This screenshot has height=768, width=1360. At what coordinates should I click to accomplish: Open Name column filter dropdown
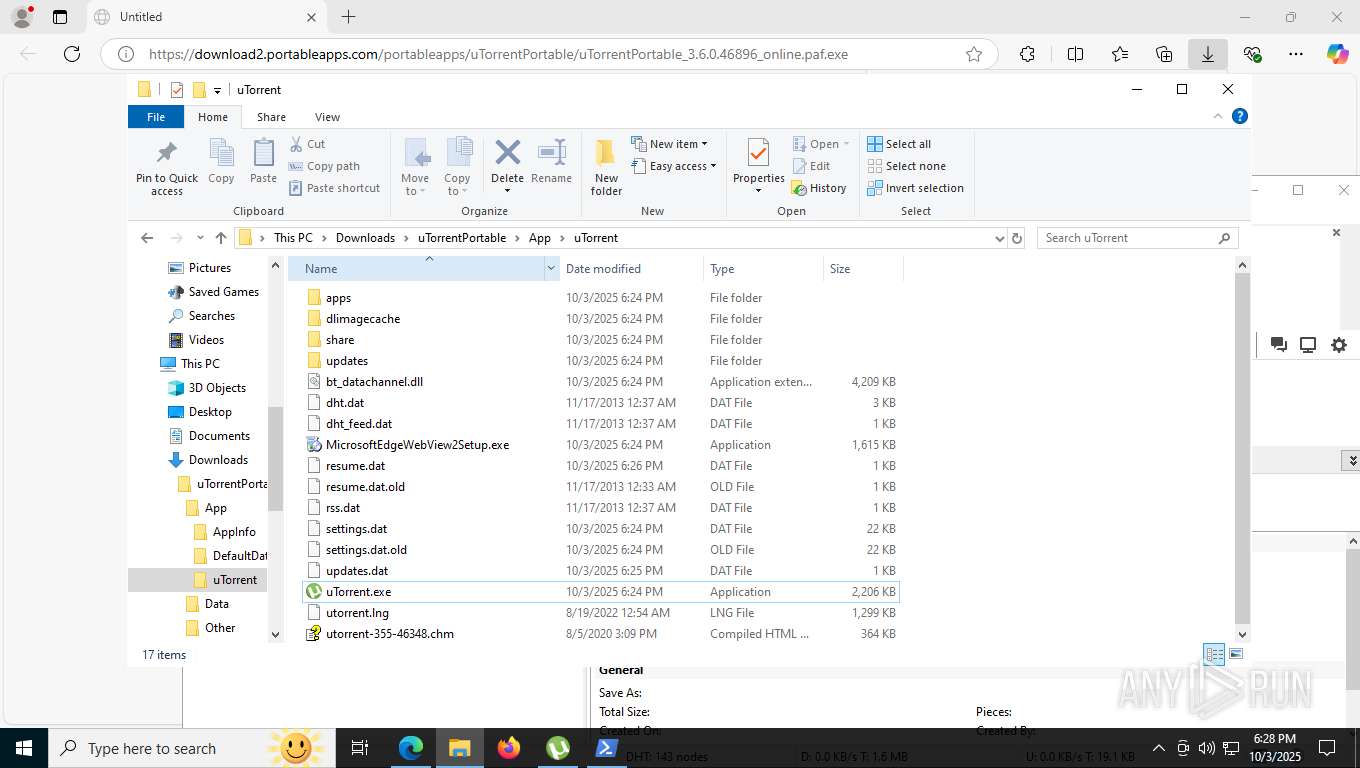551,268
